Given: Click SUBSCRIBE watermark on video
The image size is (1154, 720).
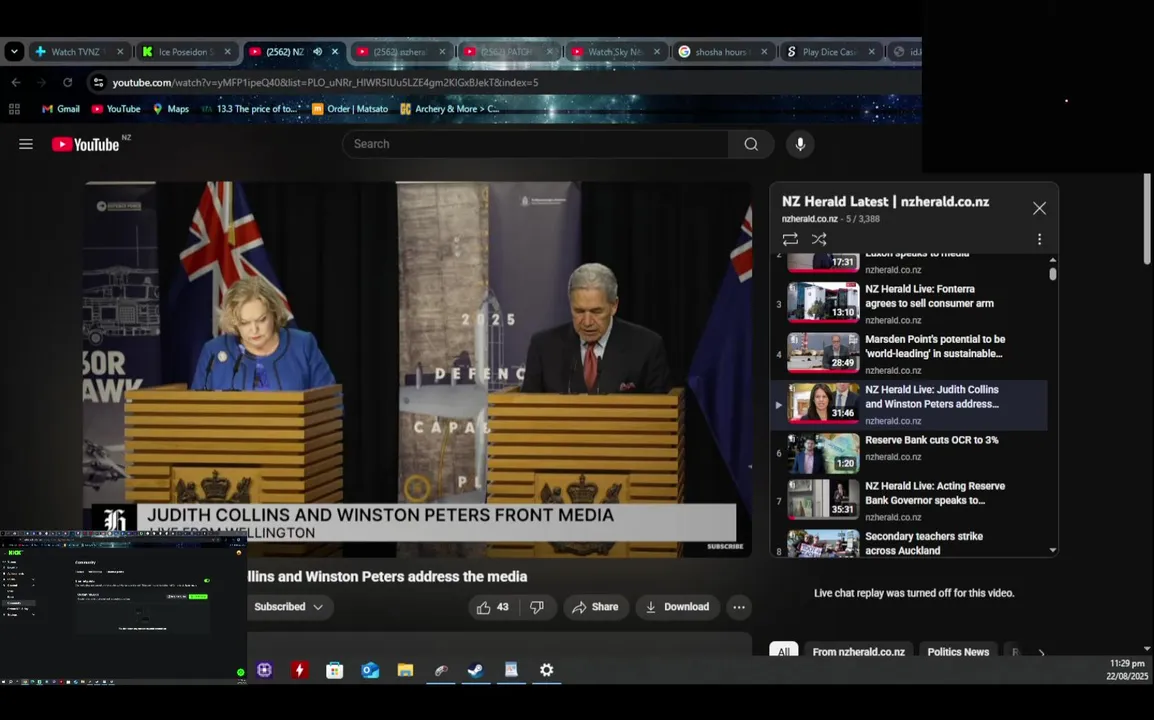Looking at the screenshot, I should 725,546.
